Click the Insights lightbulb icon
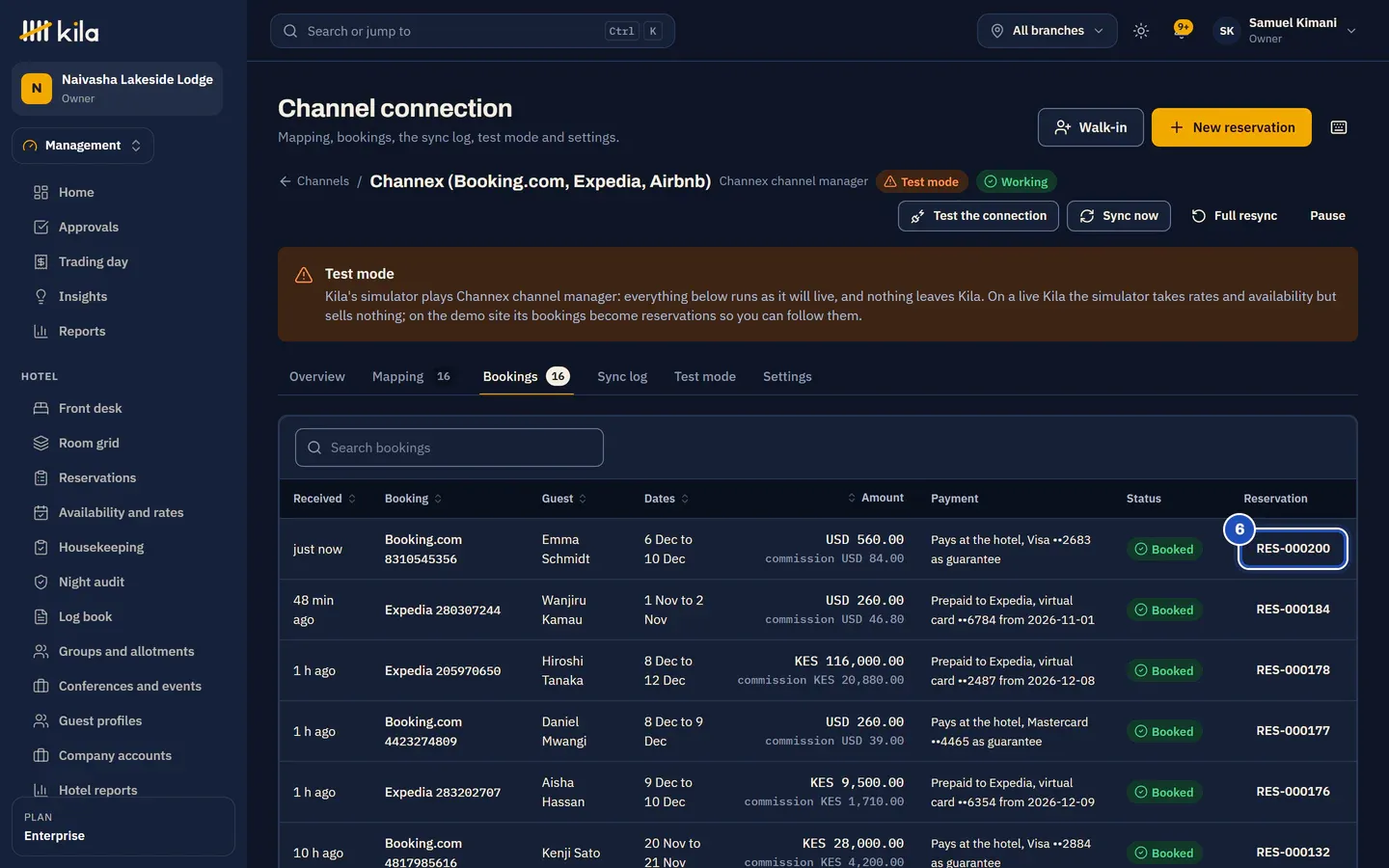Image resolution: width=1389 pixels, height=868 pixels. (41, 296)
